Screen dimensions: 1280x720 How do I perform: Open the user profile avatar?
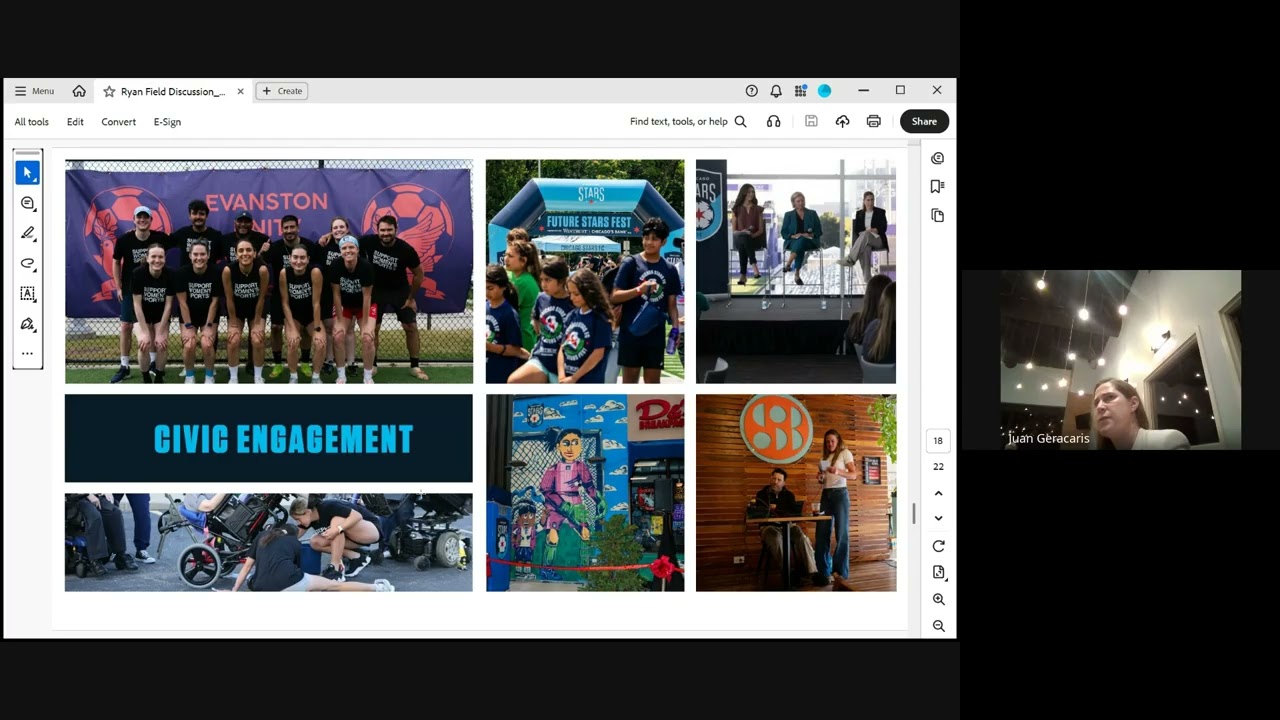click(x=825, y=91)
